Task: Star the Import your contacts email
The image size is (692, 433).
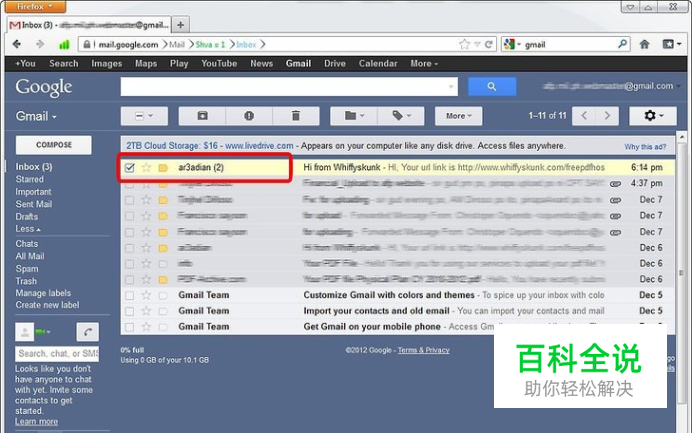Action: click(x=146, y=311)
